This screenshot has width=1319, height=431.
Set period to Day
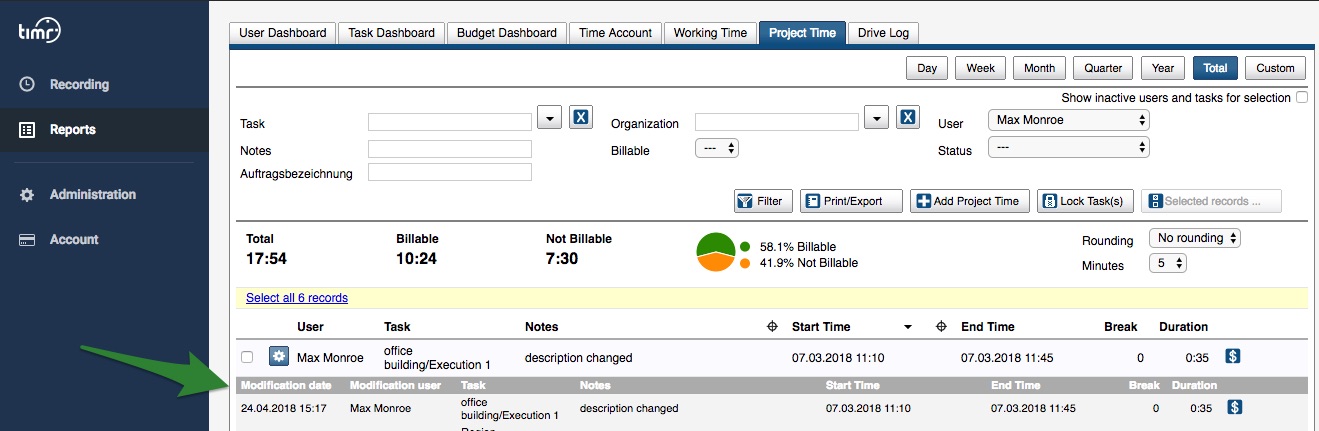pyautogui.click(x=927, y=68)
